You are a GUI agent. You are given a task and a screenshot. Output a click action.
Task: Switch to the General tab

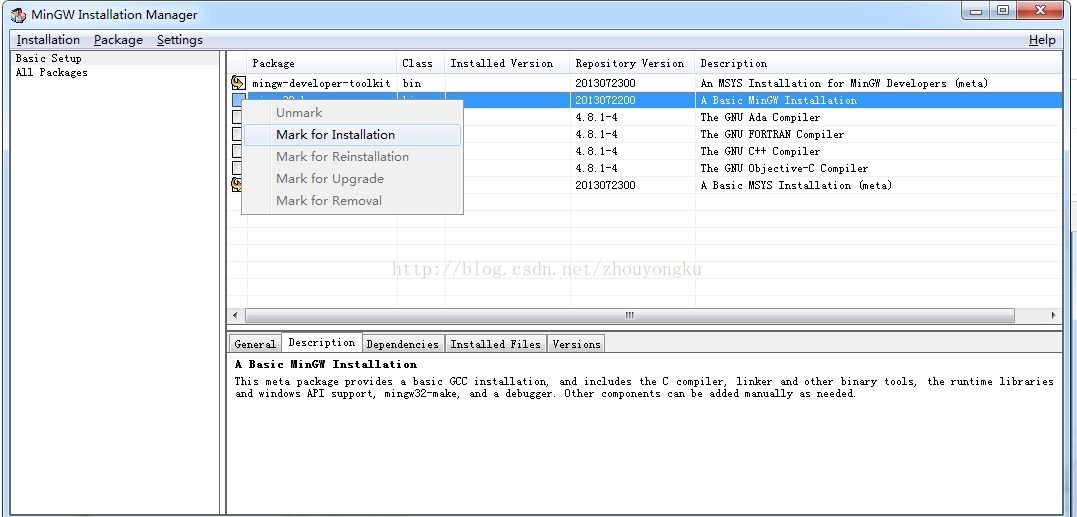pyautogui.click(x=255, y=344)
